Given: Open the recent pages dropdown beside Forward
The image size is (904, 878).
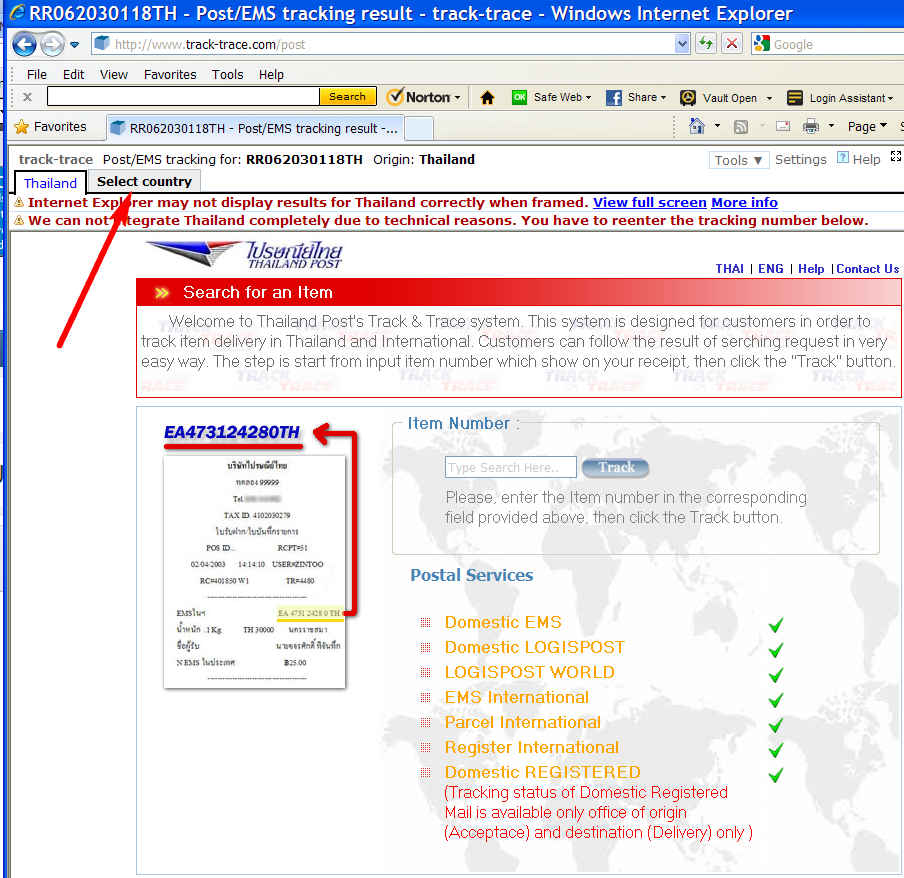Looking at the screenshot, I should [74, 44].
